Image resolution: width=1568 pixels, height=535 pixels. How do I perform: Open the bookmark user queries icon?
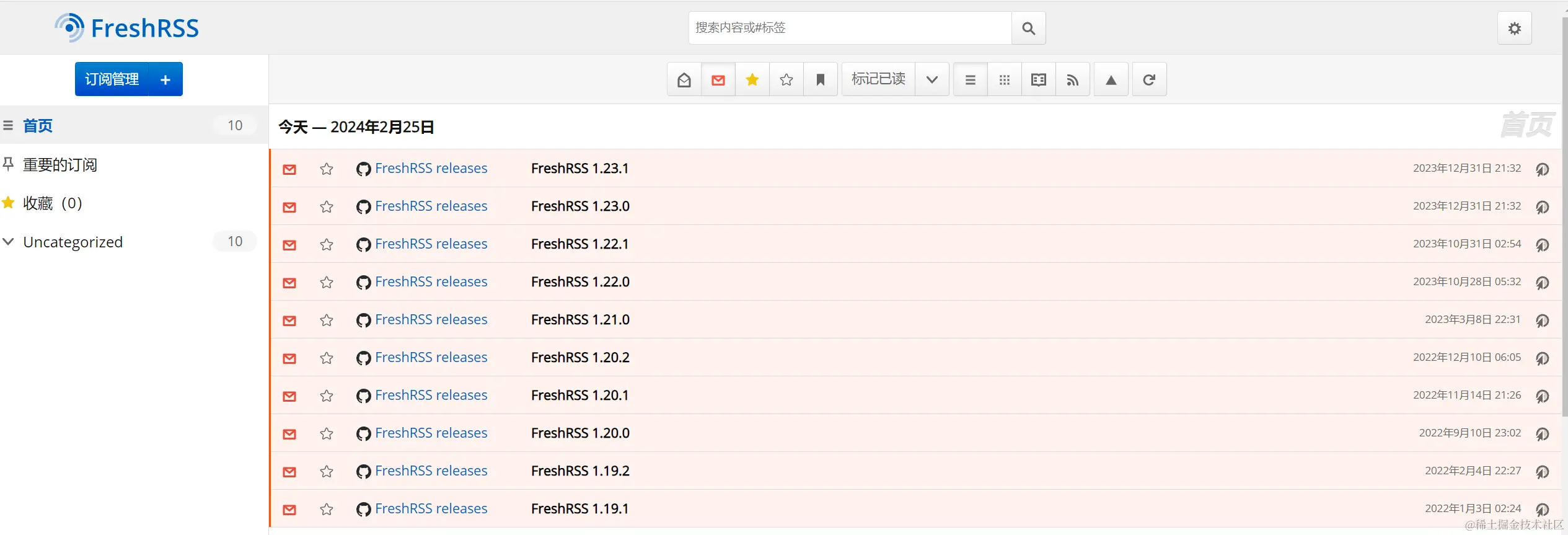point(821,79)
